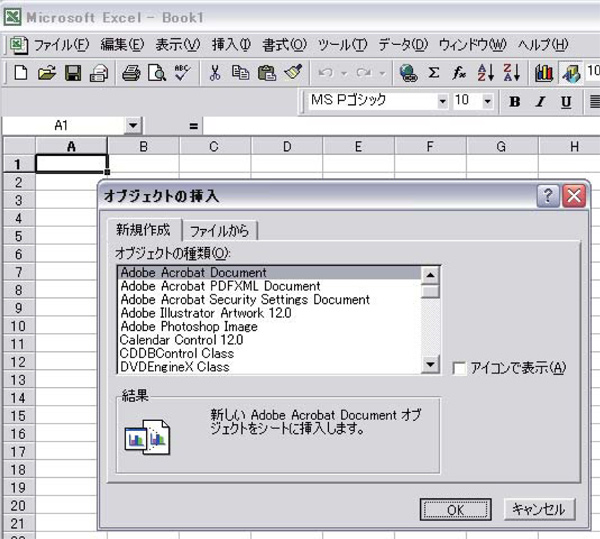Toggle Underline formatting
The width and height of the screenshot is (600, 539).
566,101
